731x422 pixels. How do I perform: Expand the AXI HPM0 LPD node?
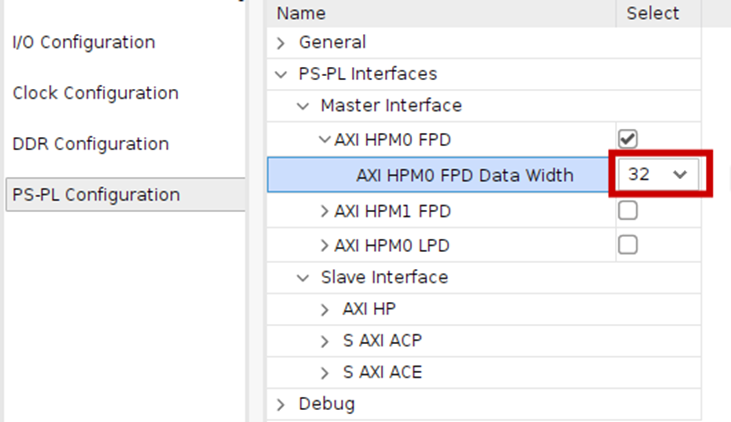325,245
